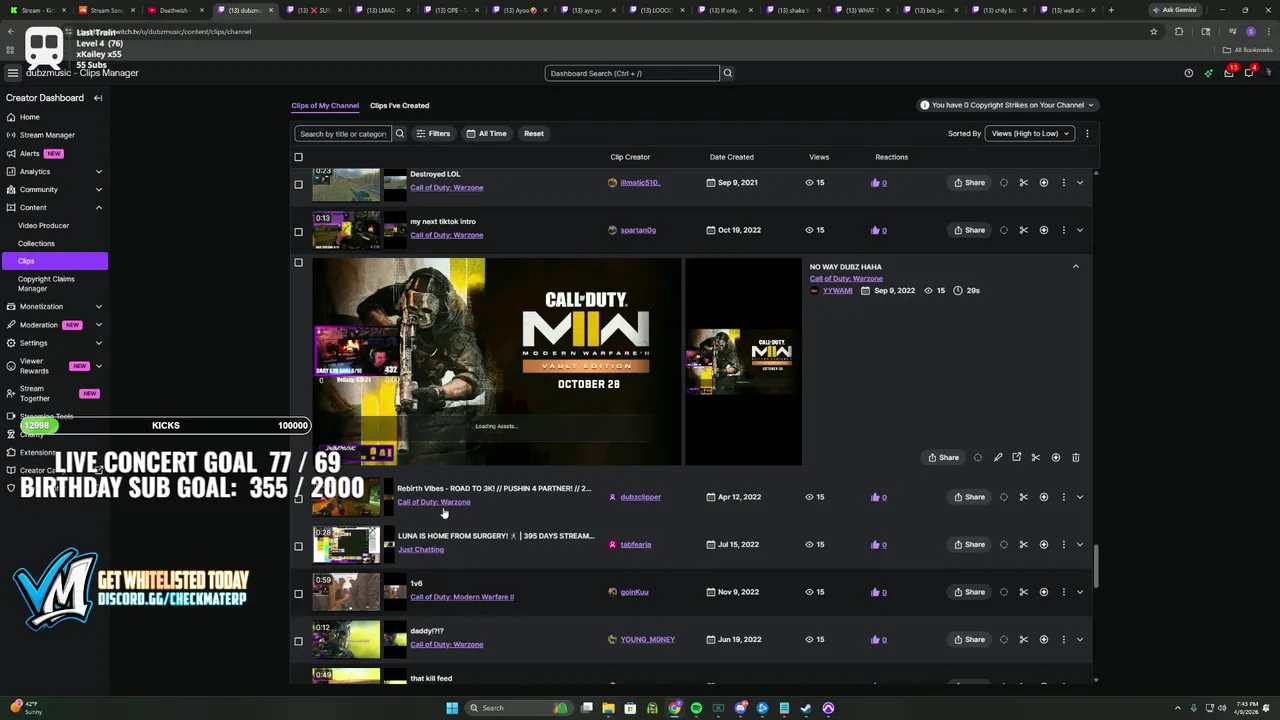Open notifications bell with 13 badge
Screen dimensions: 1280x720
pyautogui.click(x=1229, y=73)
